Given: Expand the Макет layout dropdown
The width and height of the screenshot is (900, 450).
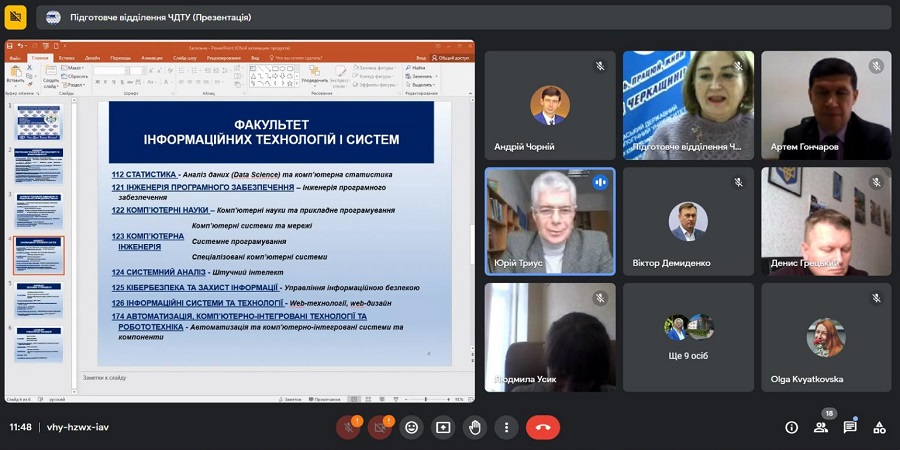Looking at the screenshot, I should [76, 68].
